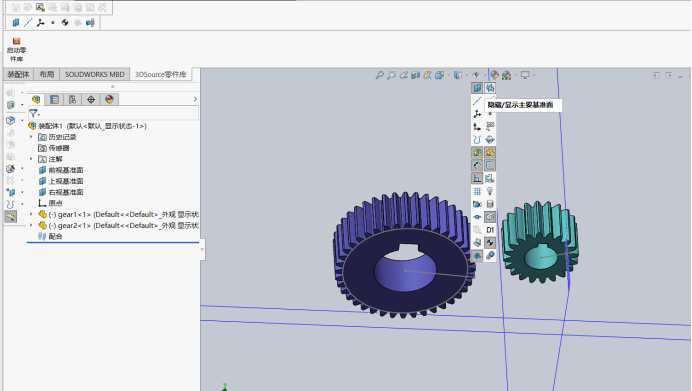The width and height of the screenshot is (692, 391).
Task: Select the 装配体1 root tree item
Action: 87,126
